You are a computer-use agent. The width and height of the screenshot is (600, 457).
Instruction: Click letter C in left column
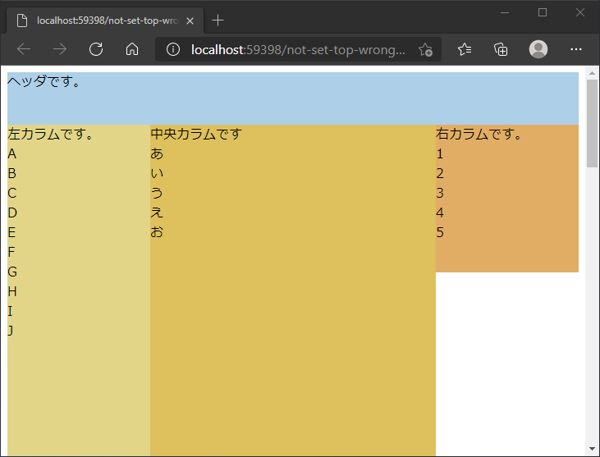[12, 193]
